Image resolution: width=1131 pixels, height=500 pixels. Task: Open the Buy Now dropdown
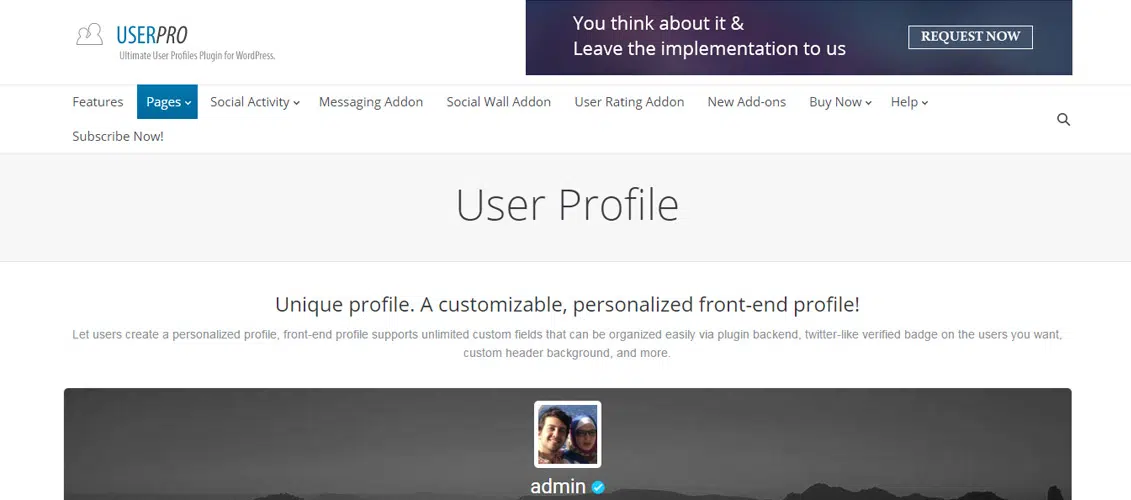tap(840, 102)
